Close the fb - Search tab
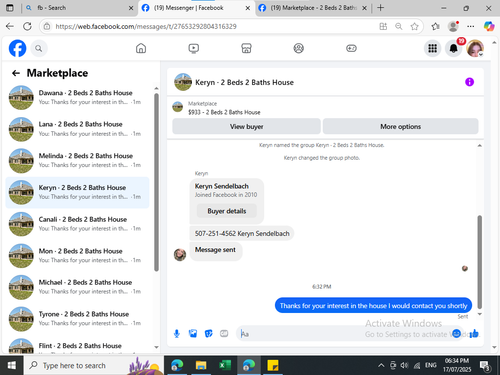The width and height of the screenshot is (500, 375). (131, 8)
